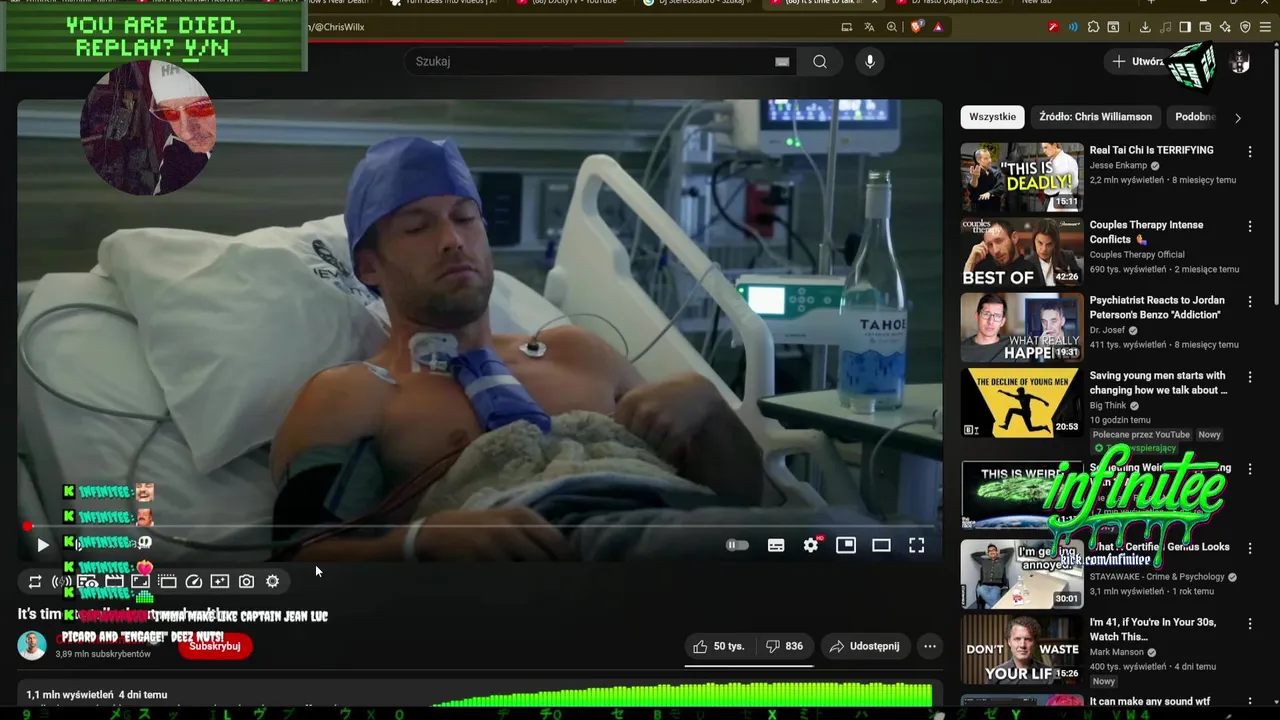Open I'm 41, if You're In Your 30s title
This screenshot has height=720, width=1280.
[x=1153, y=629]
